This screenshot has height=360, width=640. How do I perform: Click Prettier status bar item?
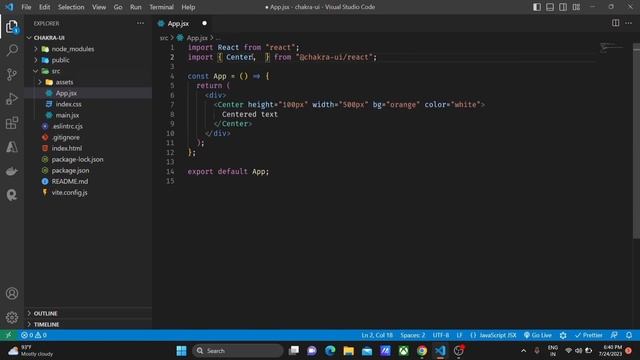point(588,335)
